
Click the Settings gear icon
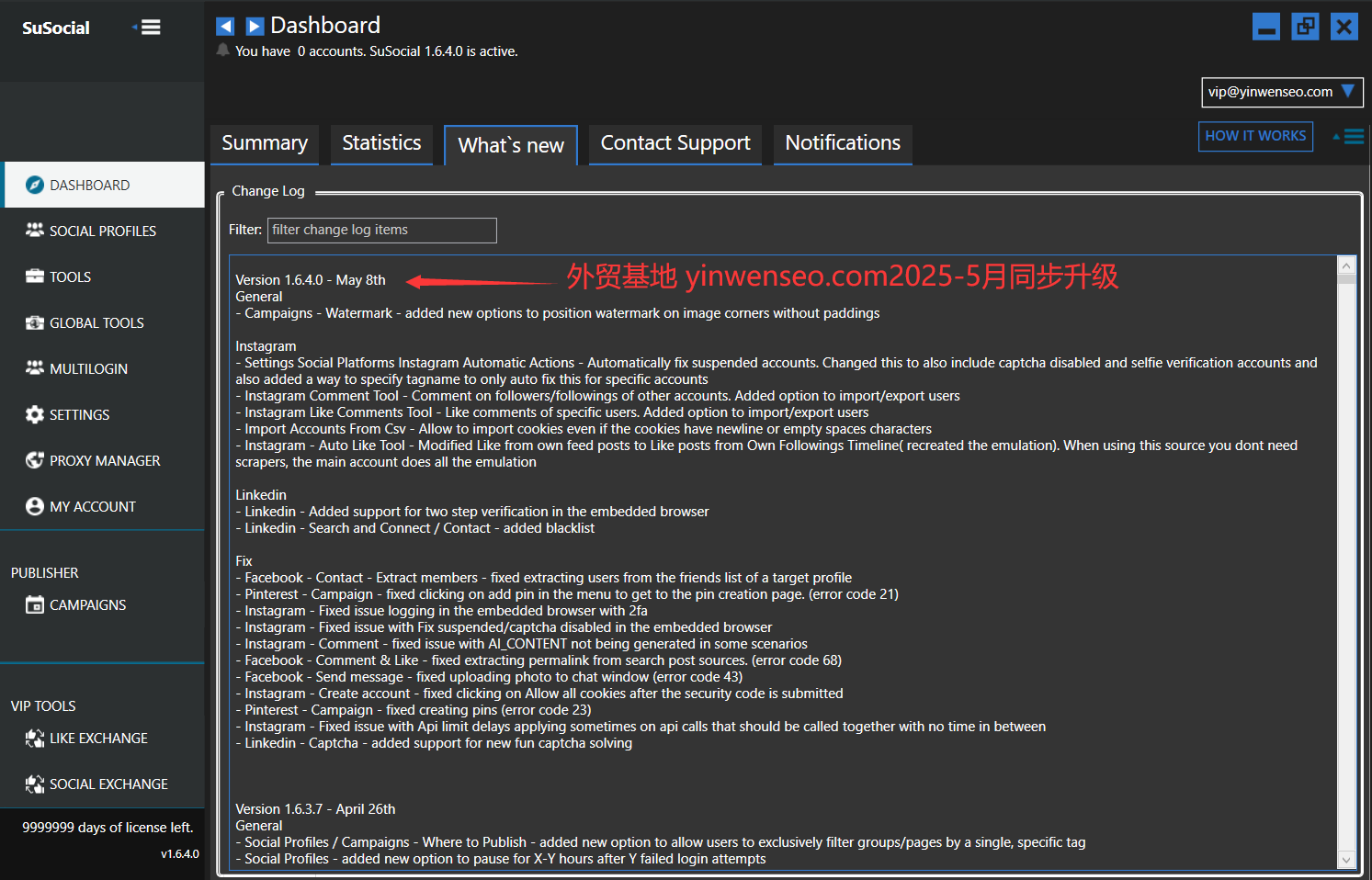coord(35,414)
